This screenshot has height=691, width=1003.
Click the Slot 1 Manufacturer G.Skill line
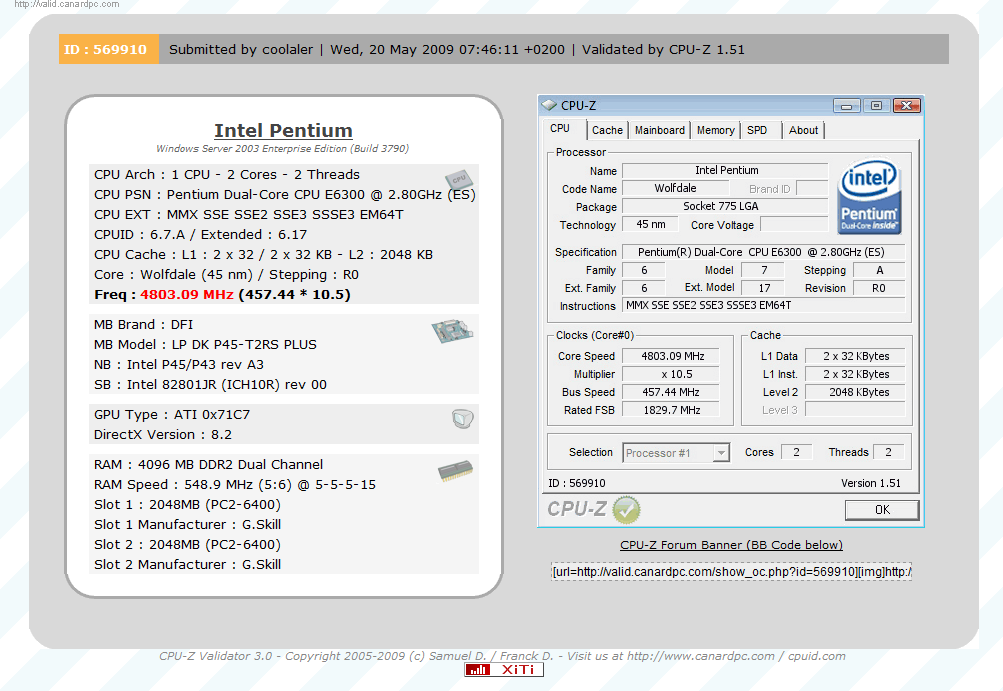pos(187,524)
